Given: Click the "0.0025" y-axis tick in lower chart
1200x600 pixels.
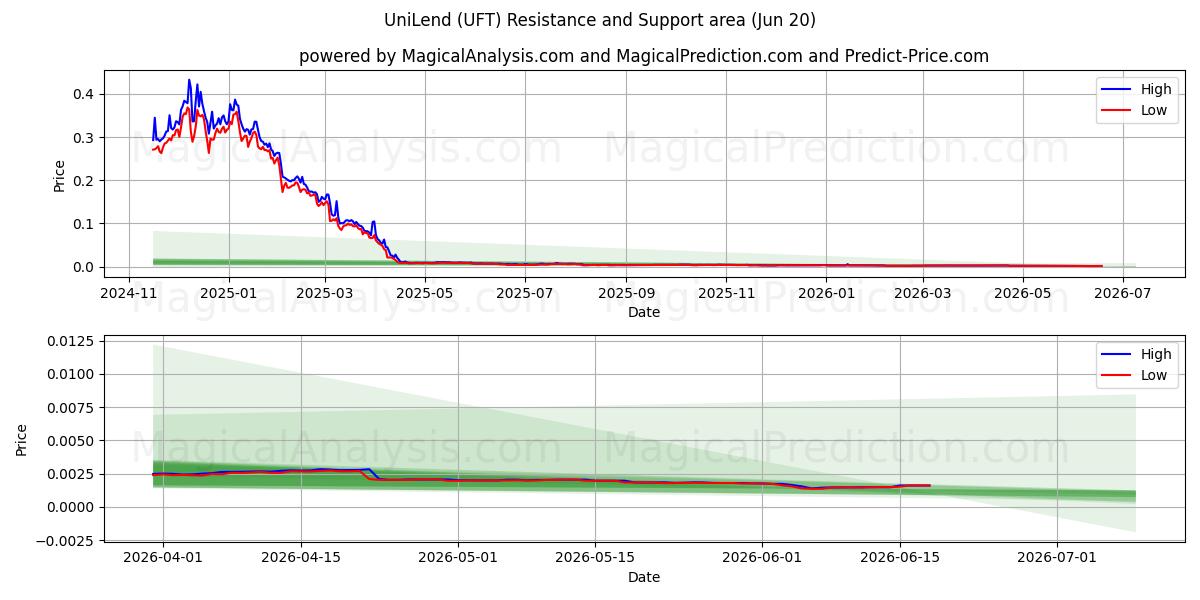Looking at the screenshot, I should 71,474.
